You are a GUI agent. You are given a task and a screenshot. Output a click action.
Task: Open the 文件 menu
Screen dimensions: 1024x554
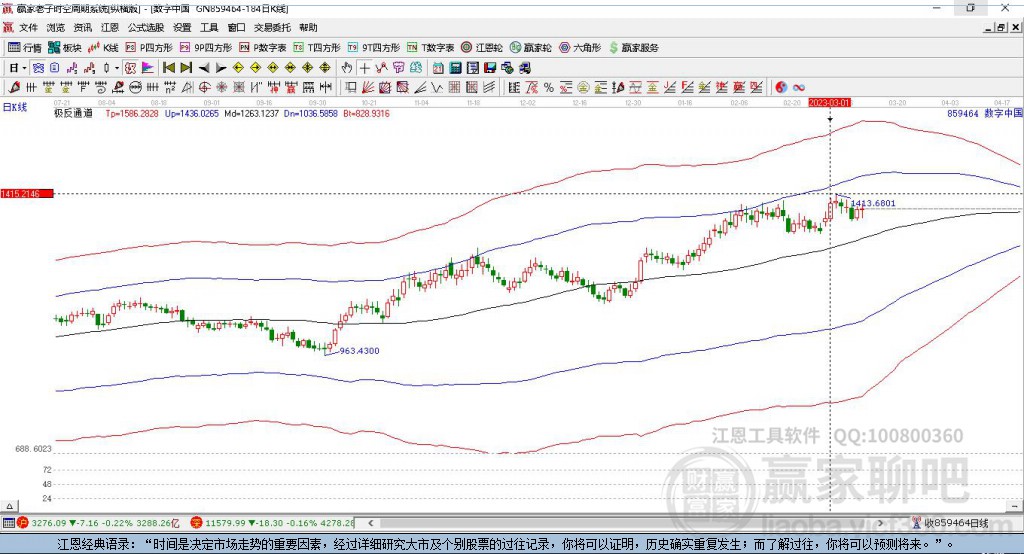28,27
